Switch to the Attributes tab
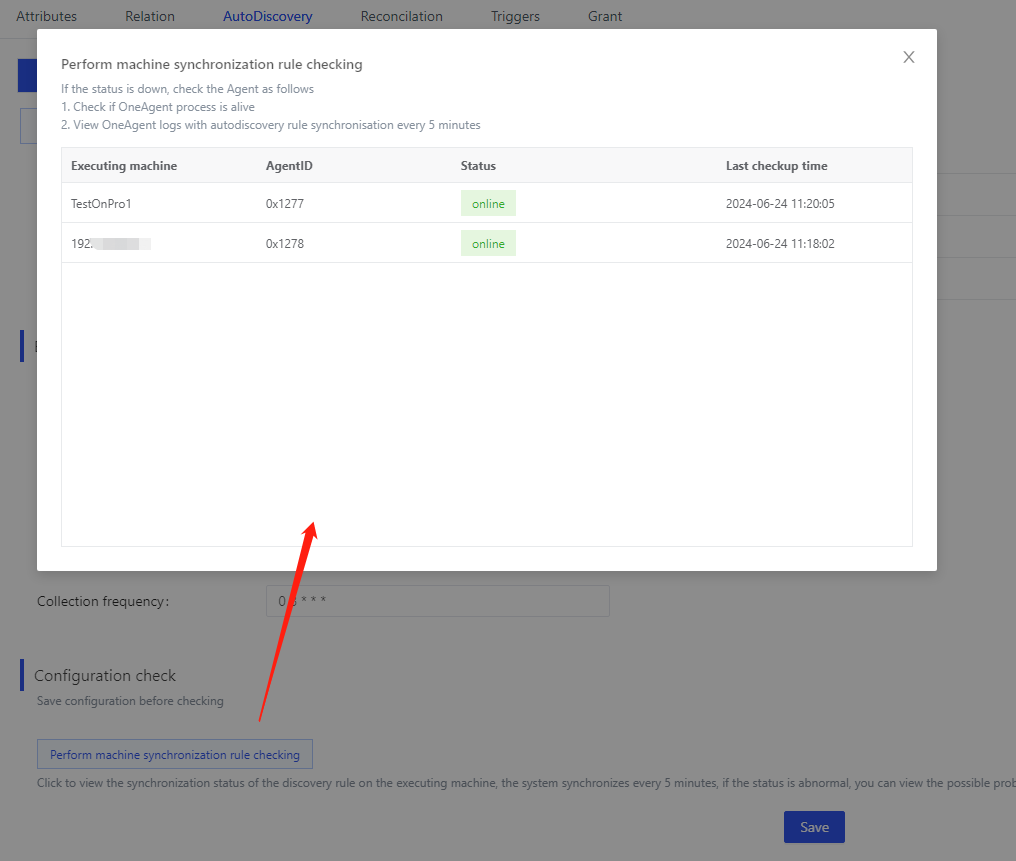The image size is (1016, 861). [x=46, y=16]
